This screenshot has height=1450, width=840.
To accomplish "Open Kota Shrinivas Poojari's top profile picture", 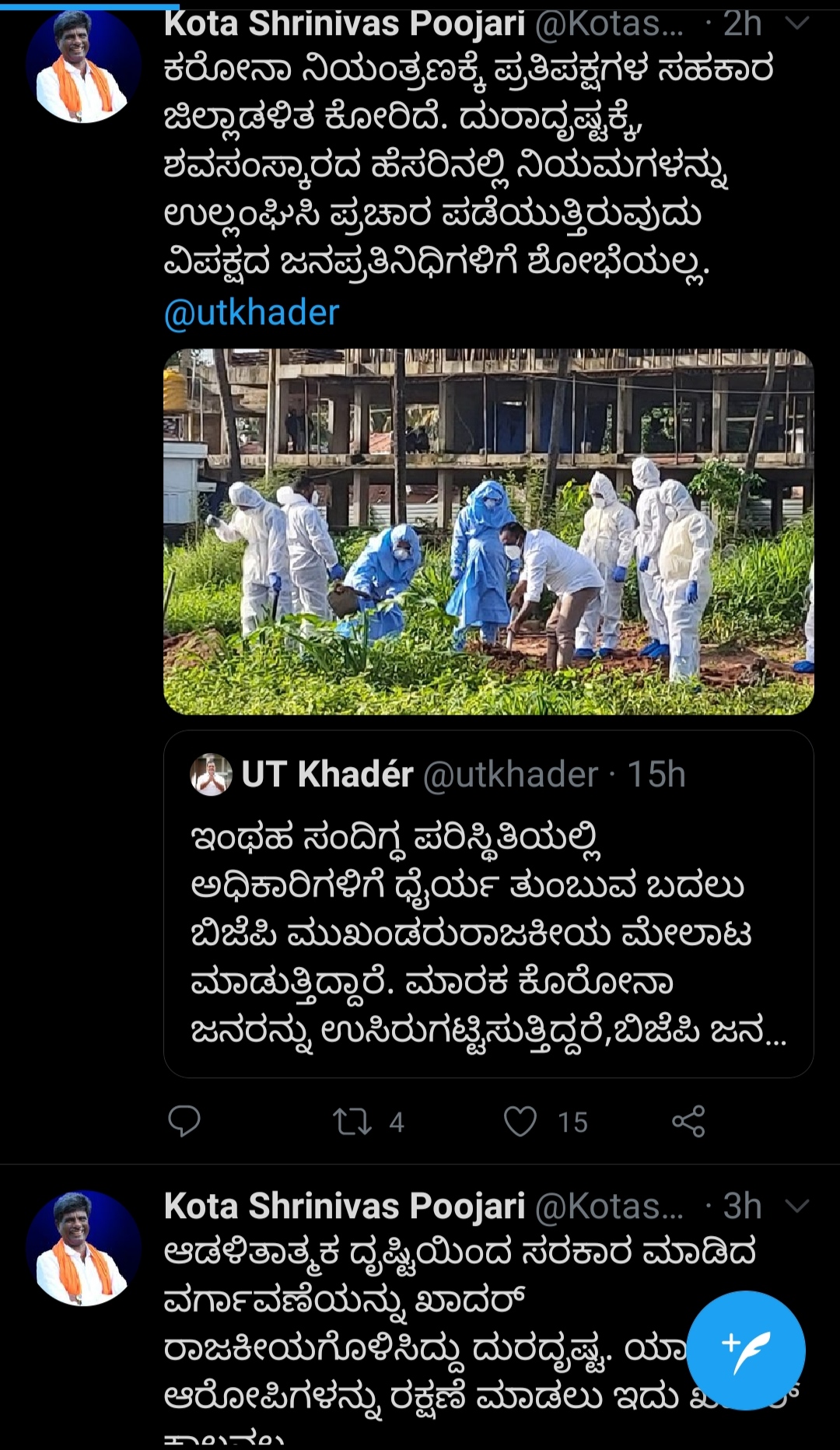I will (83, 65).
